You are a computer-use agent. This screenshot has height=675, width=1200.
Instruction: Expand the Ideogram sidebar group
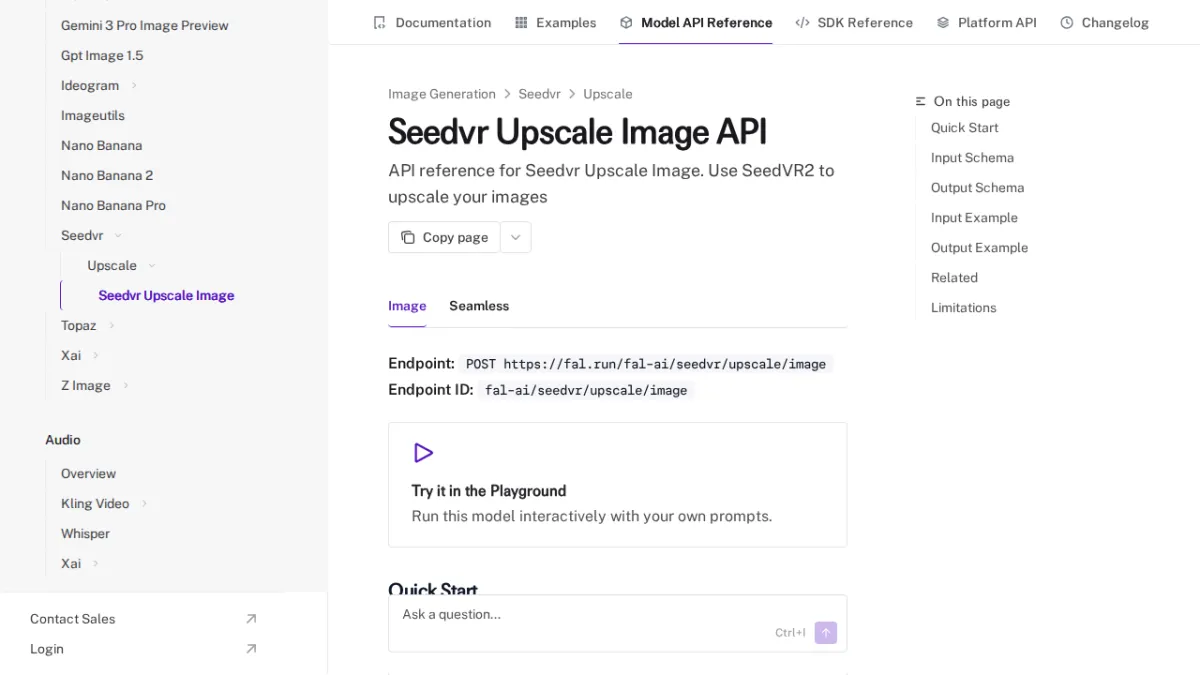[134, 86]
